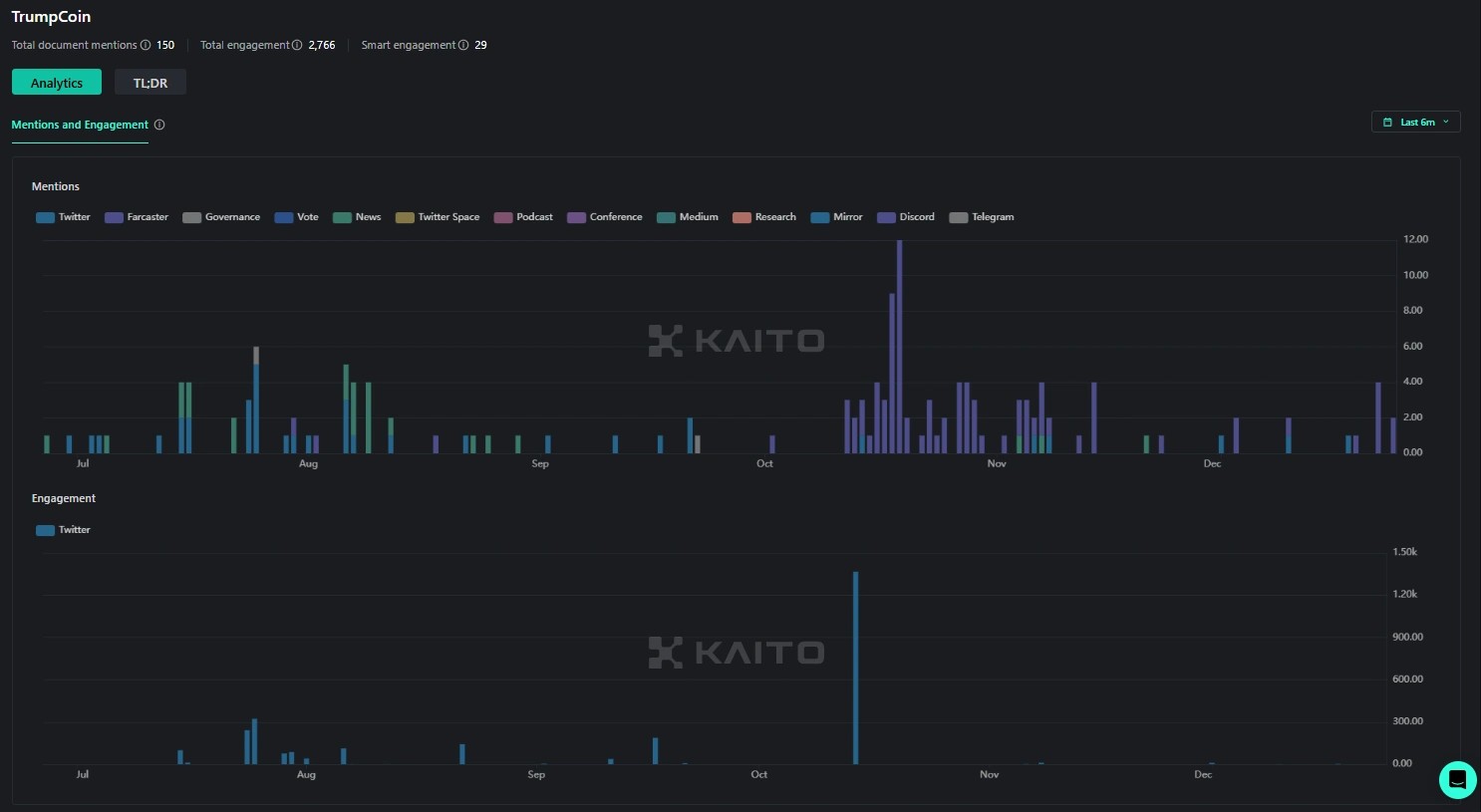This screenshot has width=1481, height=812.
Task: Toggle Twitter series in Engagement legend
Action: 64,530
